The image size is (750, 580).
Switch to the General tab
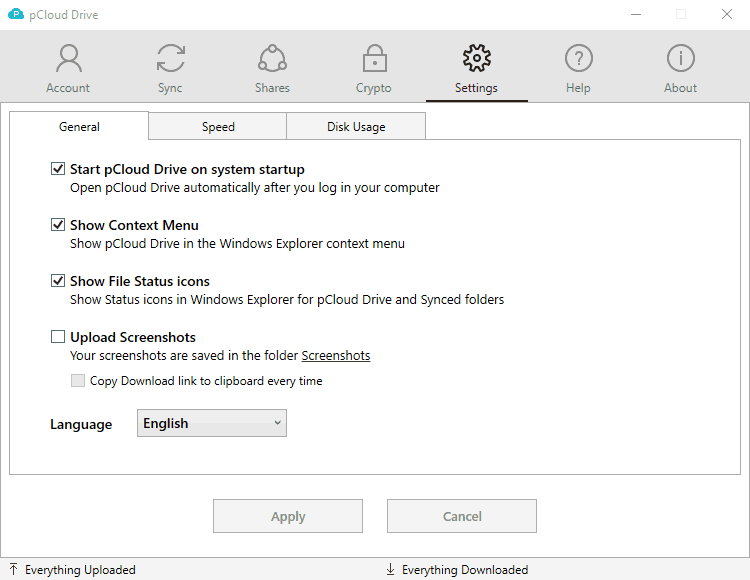[79, 126]
